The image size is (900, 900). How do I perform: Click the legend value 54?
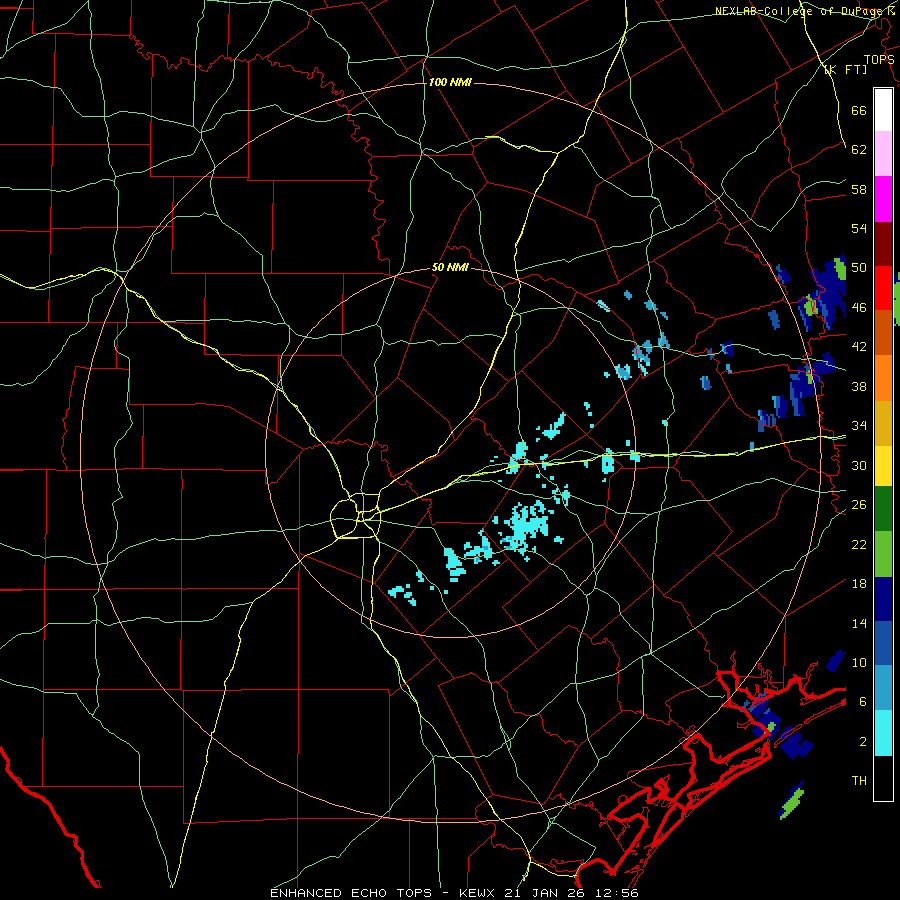point(859,228)
